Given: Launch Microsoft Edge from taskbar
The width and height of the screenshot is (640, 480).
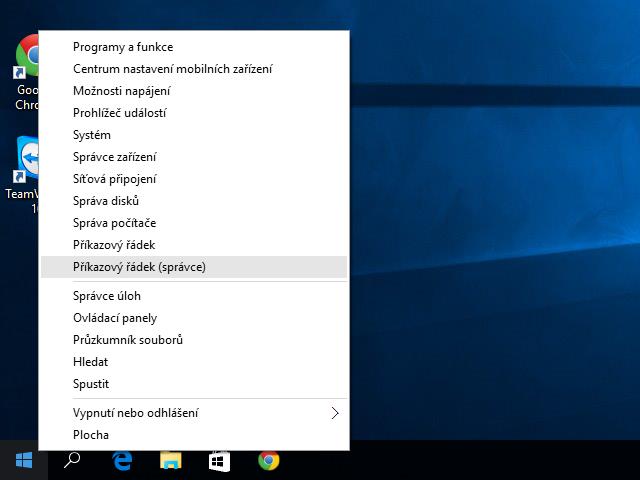Looking at the screenshot, I should point(122,460).
